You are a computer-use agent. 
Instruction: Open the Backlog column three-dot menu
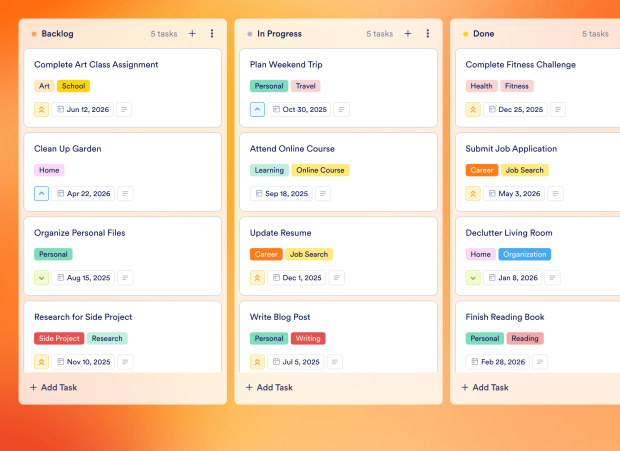click(212, 33)
